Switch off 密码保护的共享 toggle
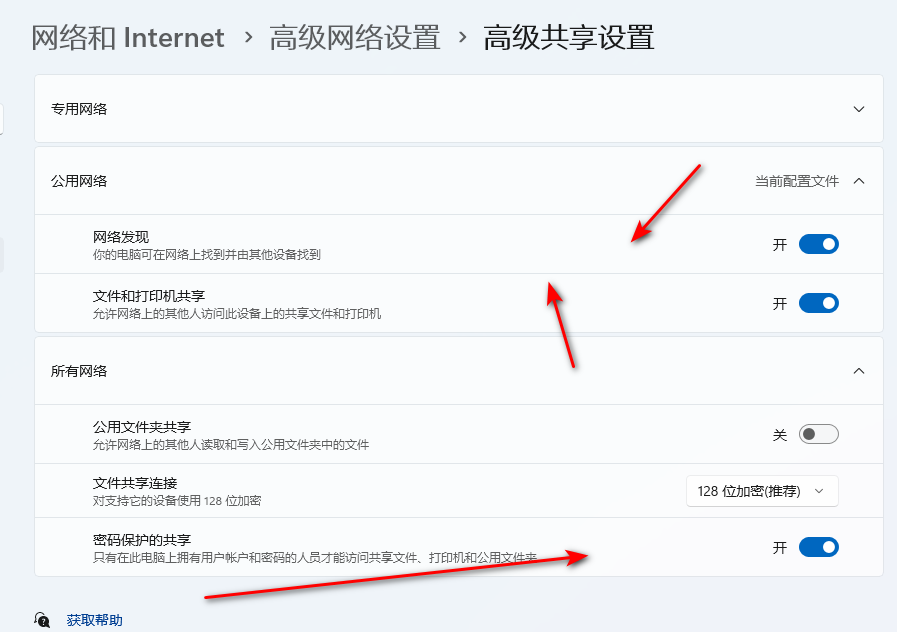The width and height of the screenshot is (897, 632). tap(818, 547)
